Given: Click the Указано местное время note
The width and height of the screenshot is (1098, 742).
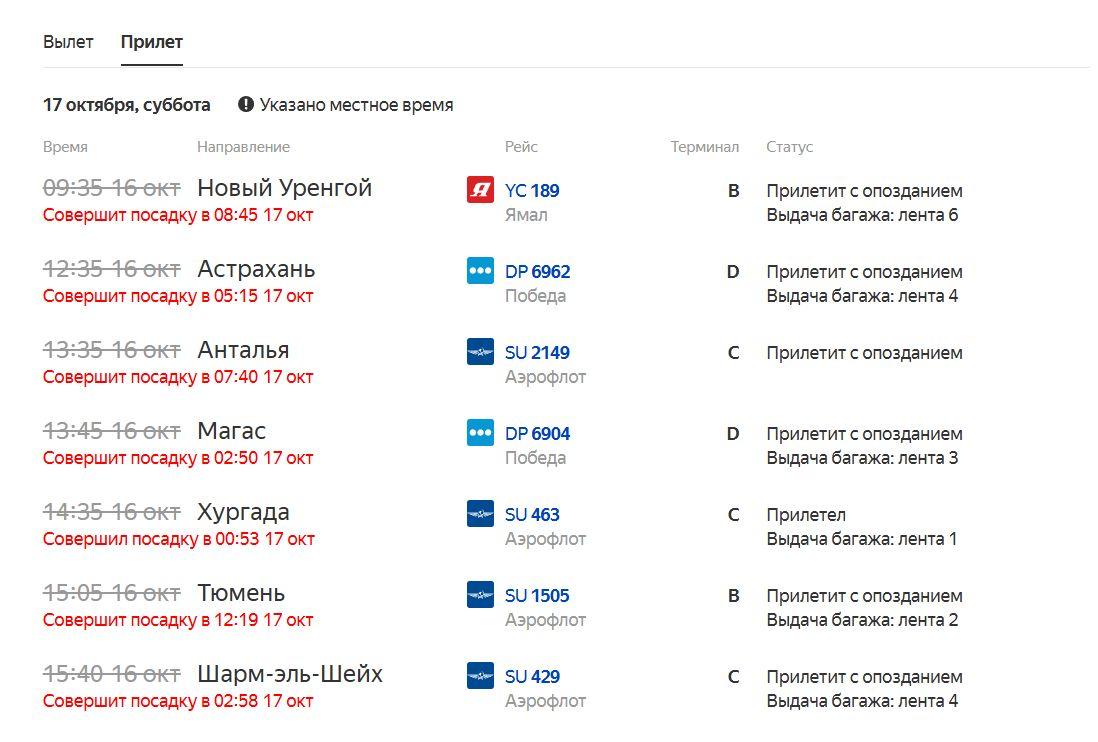Looking at the screenshot, I should coord(356,105).
